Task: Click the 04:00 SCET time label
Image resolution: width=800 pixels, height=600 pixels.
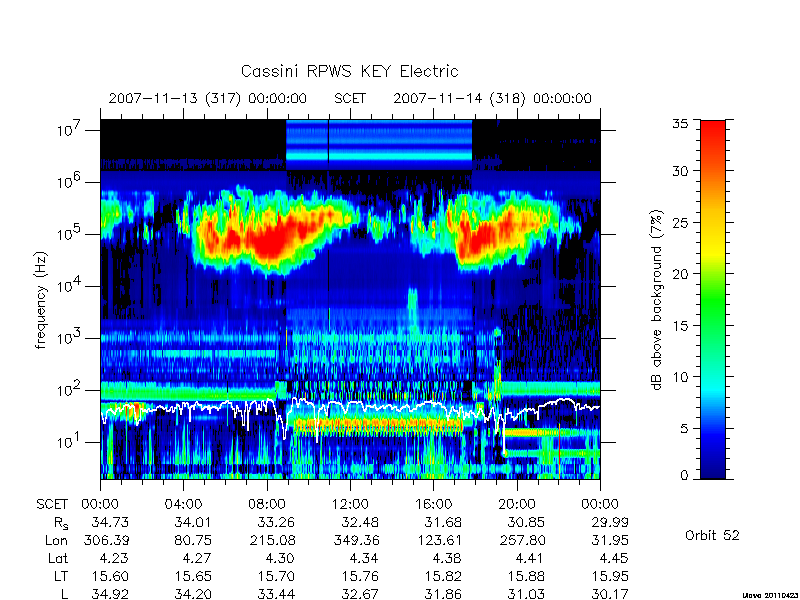Action: pos(183,504)
